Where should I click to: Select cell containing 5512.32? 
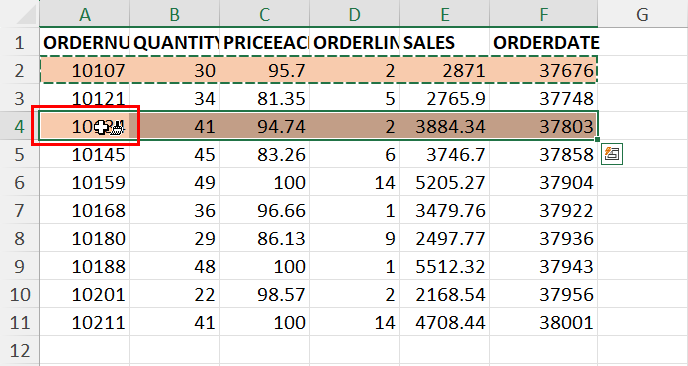click(444, 267)
